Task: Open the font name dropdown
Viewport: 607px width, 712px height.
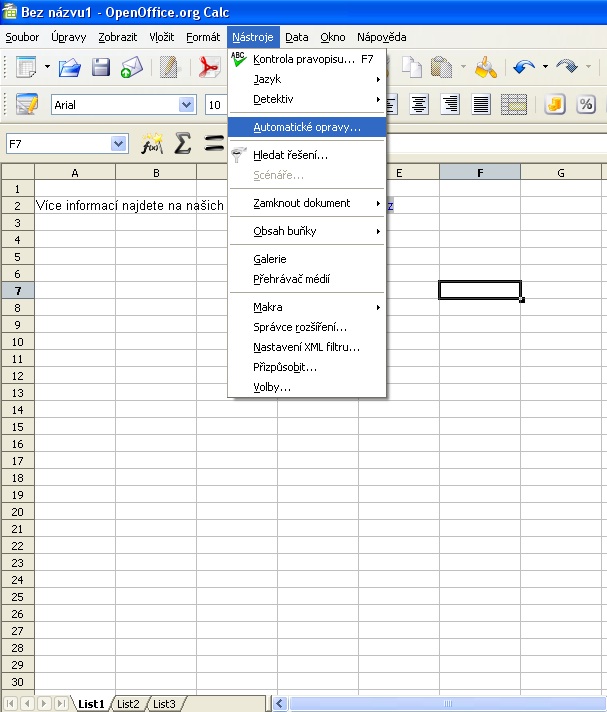Action: click(187, 105)
